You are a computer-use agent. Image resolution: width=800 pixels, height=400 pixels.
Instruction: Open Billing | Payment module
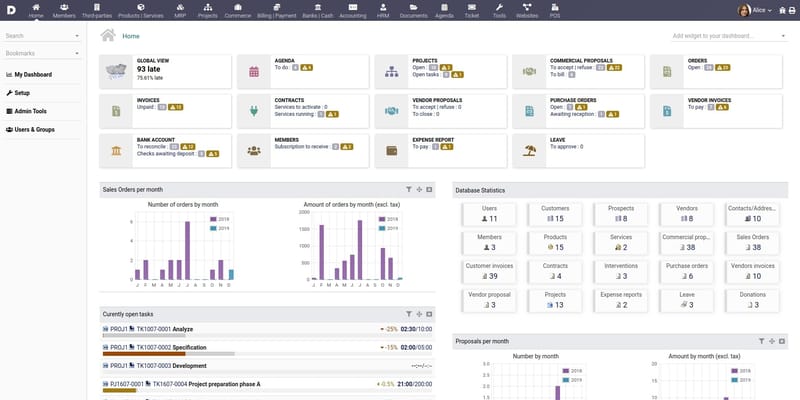pos(277,11)
